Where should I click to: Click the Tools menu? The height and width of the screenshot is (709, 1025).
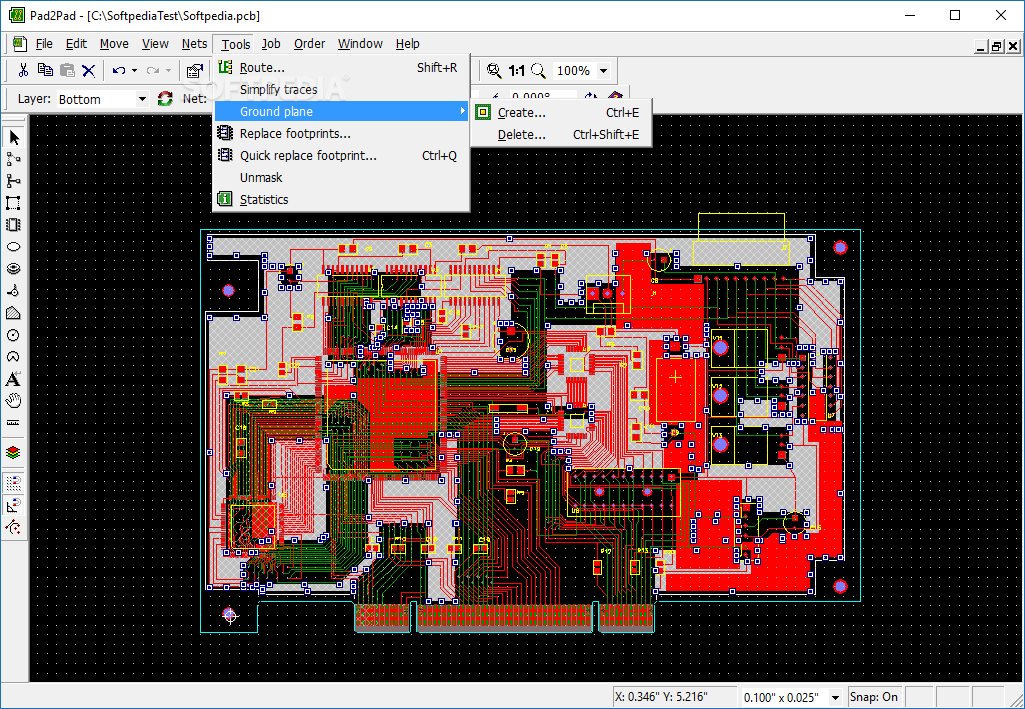coord(235,44)
